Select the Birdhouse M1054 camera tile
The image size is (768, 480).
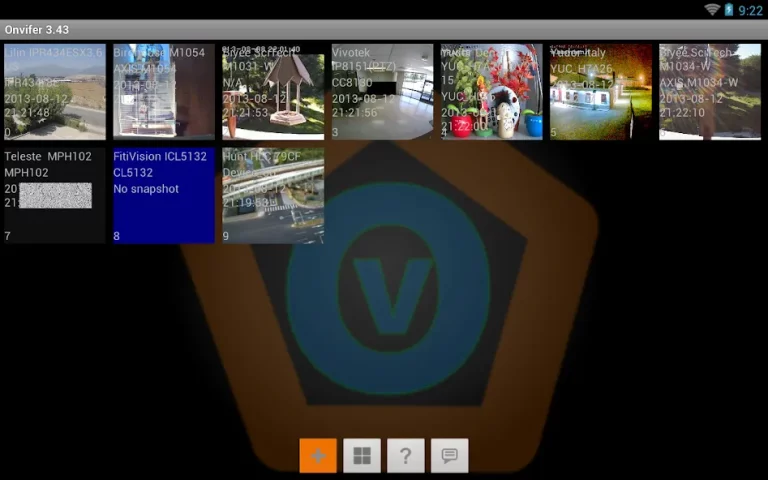[164, 92]
